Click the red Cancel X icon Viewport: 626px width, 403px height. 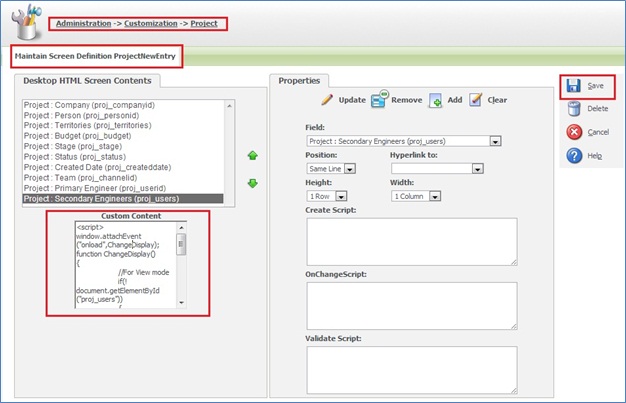[x=574, y=132]
